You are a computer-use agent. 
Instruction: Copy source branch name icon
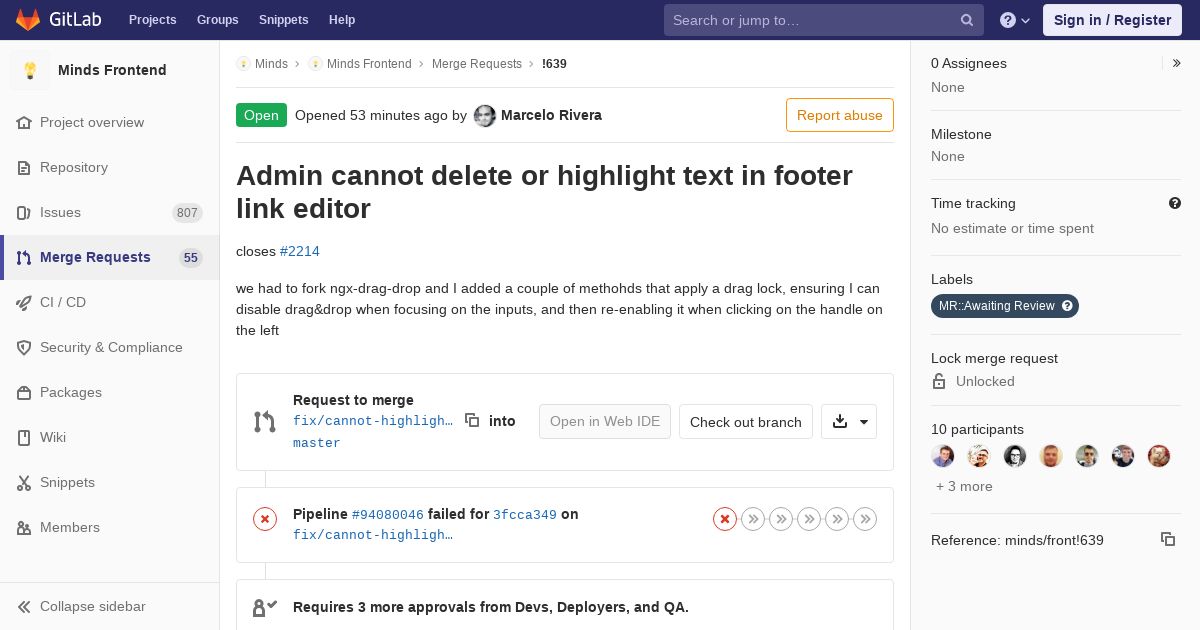[x=472, y=420]
